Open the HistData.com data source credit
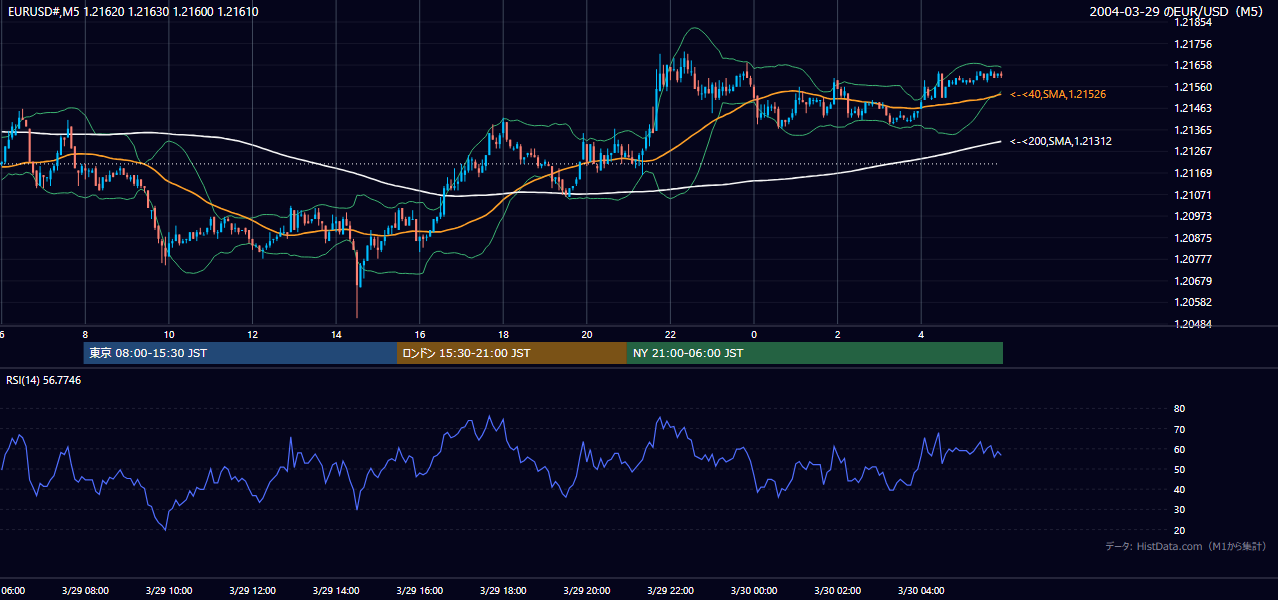 (x=1186, y=546)
